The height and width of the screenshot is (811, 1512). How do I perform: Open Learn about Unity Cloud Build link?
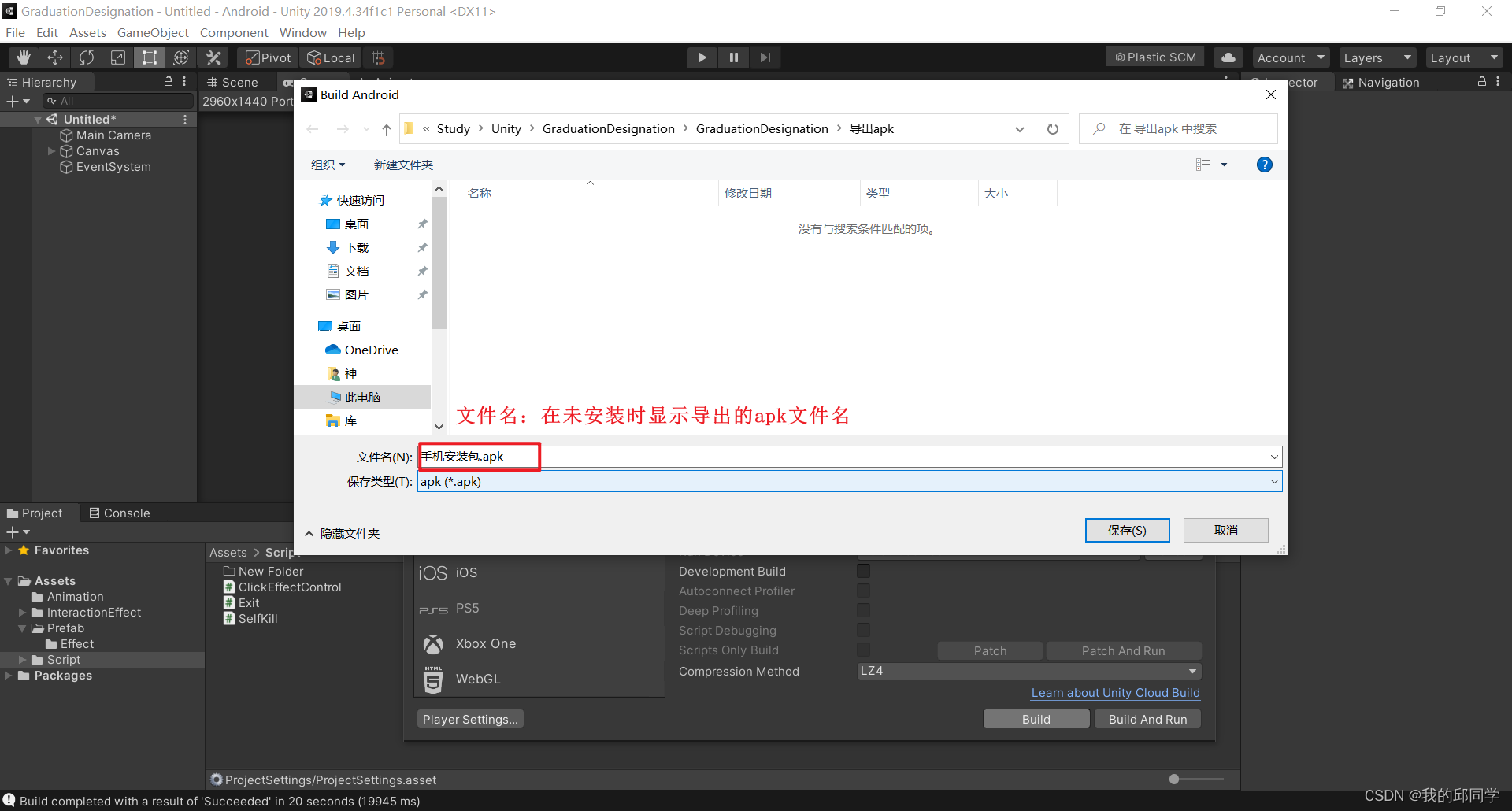click(x=1115, y=692)
